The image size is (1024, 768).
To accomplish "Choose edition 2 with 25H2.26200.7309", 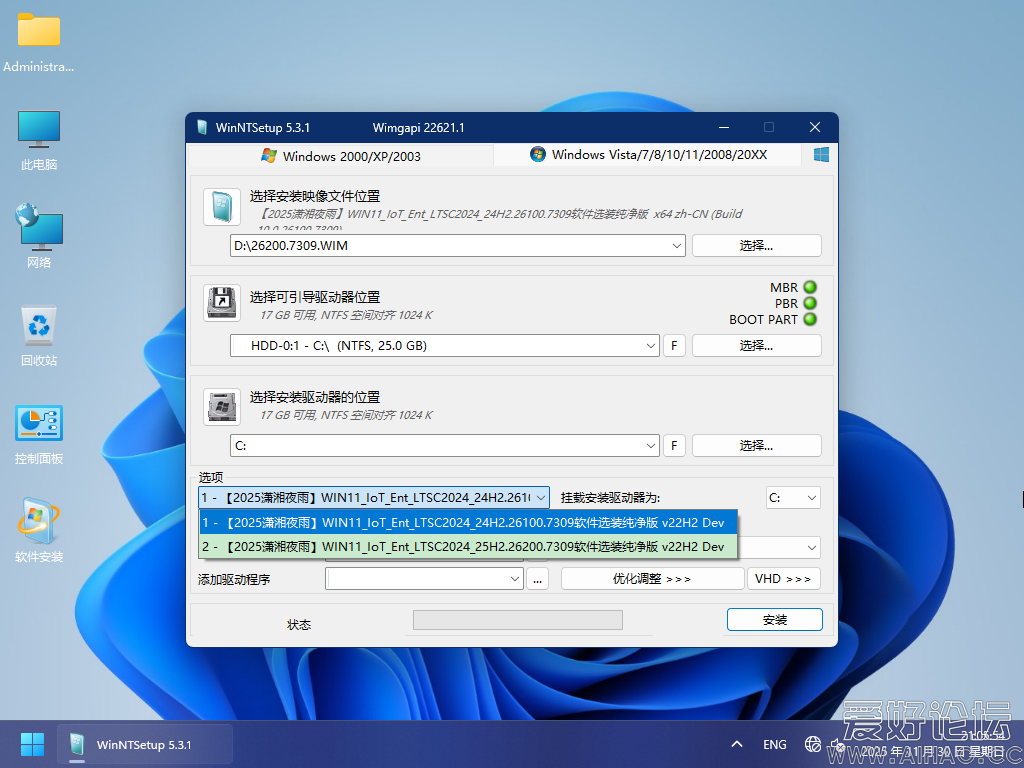I will [468, 547].
